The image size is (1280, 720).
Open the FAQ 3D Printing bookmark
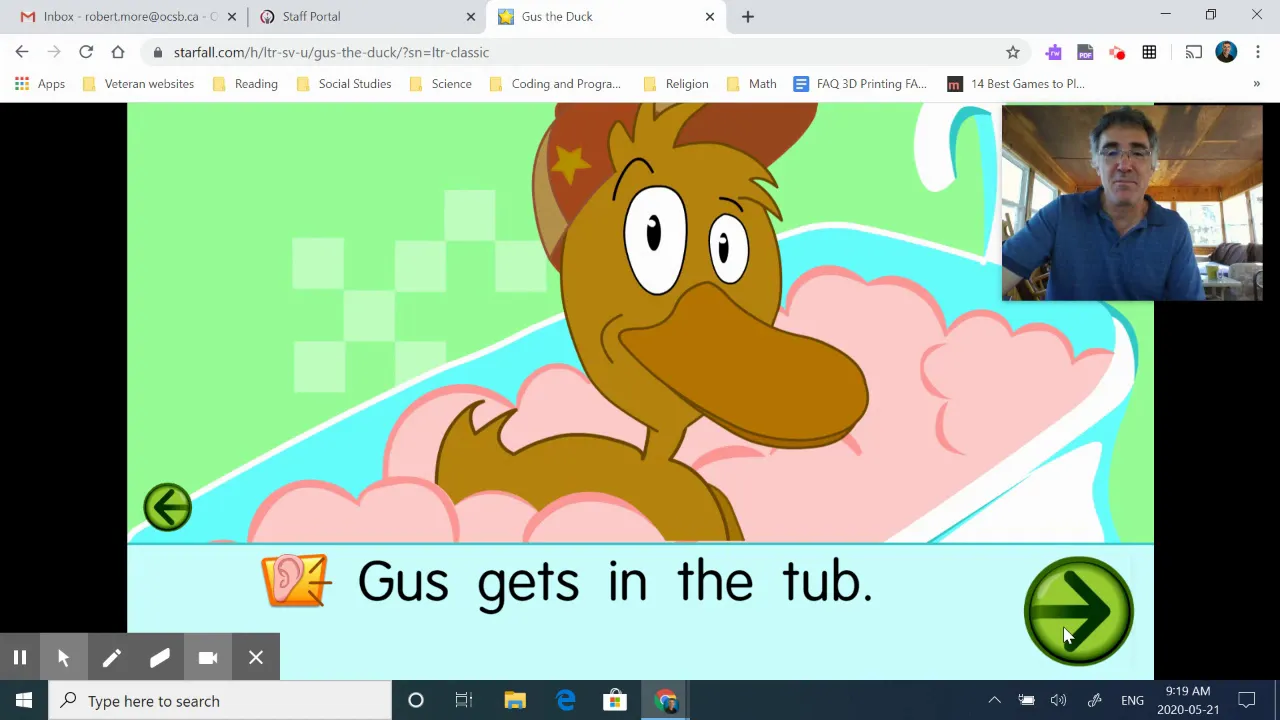pos(860,84)
